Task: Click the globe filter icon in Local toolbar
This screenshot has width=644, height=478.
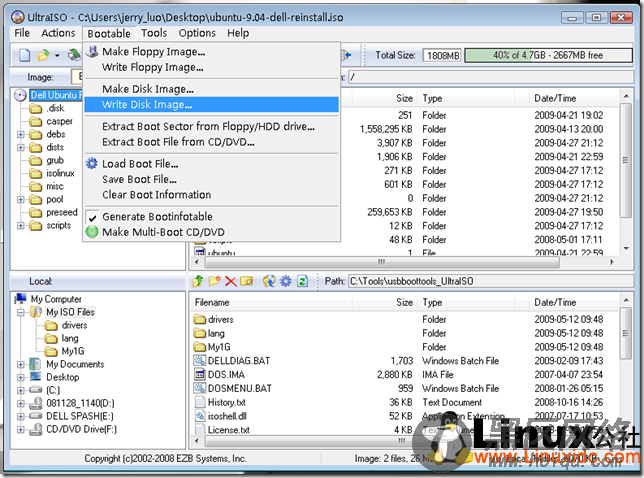Action: pyautogui.click(x=269, y=281)
